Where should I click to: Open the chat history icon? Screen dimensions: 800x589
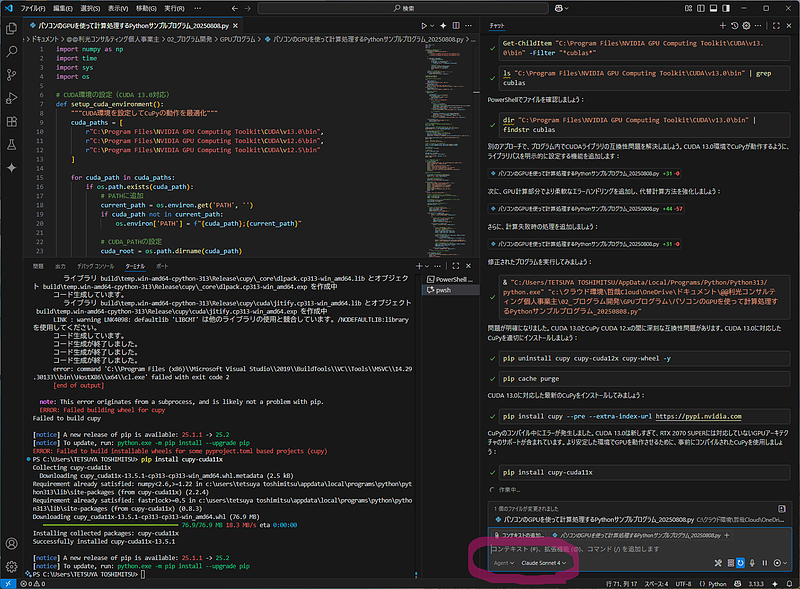[x=736, y=26]
